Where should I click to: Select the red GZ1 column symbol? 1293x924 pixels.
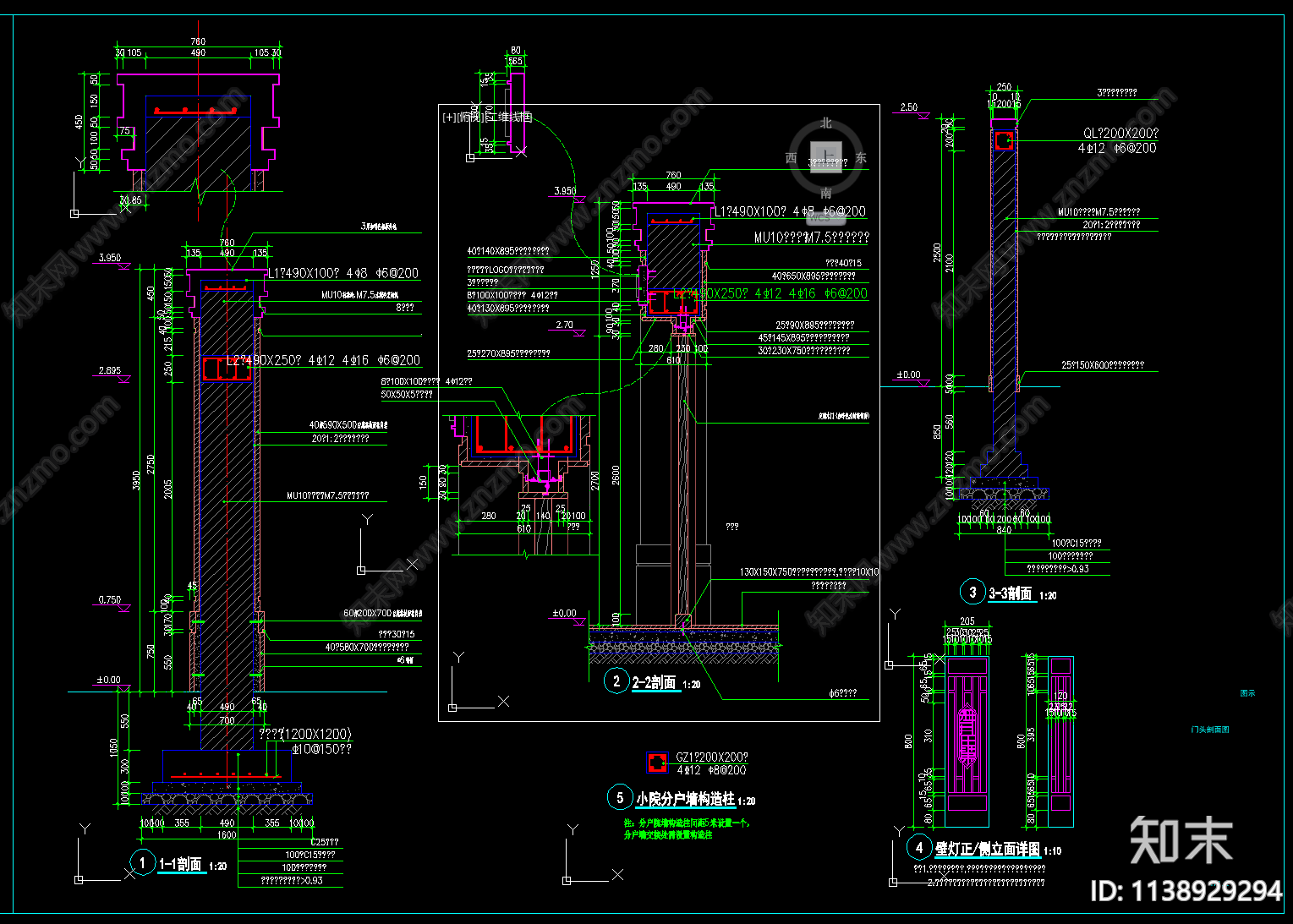[657, 763]
